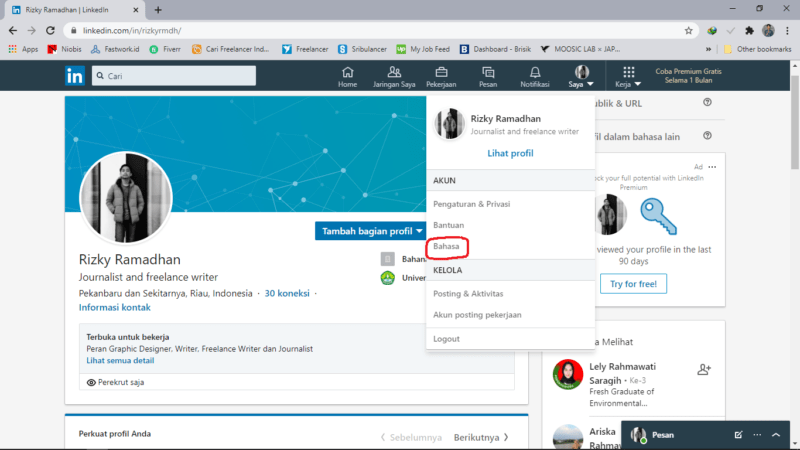Open Cari Freelancer Ind... bookmark
Viewport: 800px width, 450px height.
pos(231,49)
